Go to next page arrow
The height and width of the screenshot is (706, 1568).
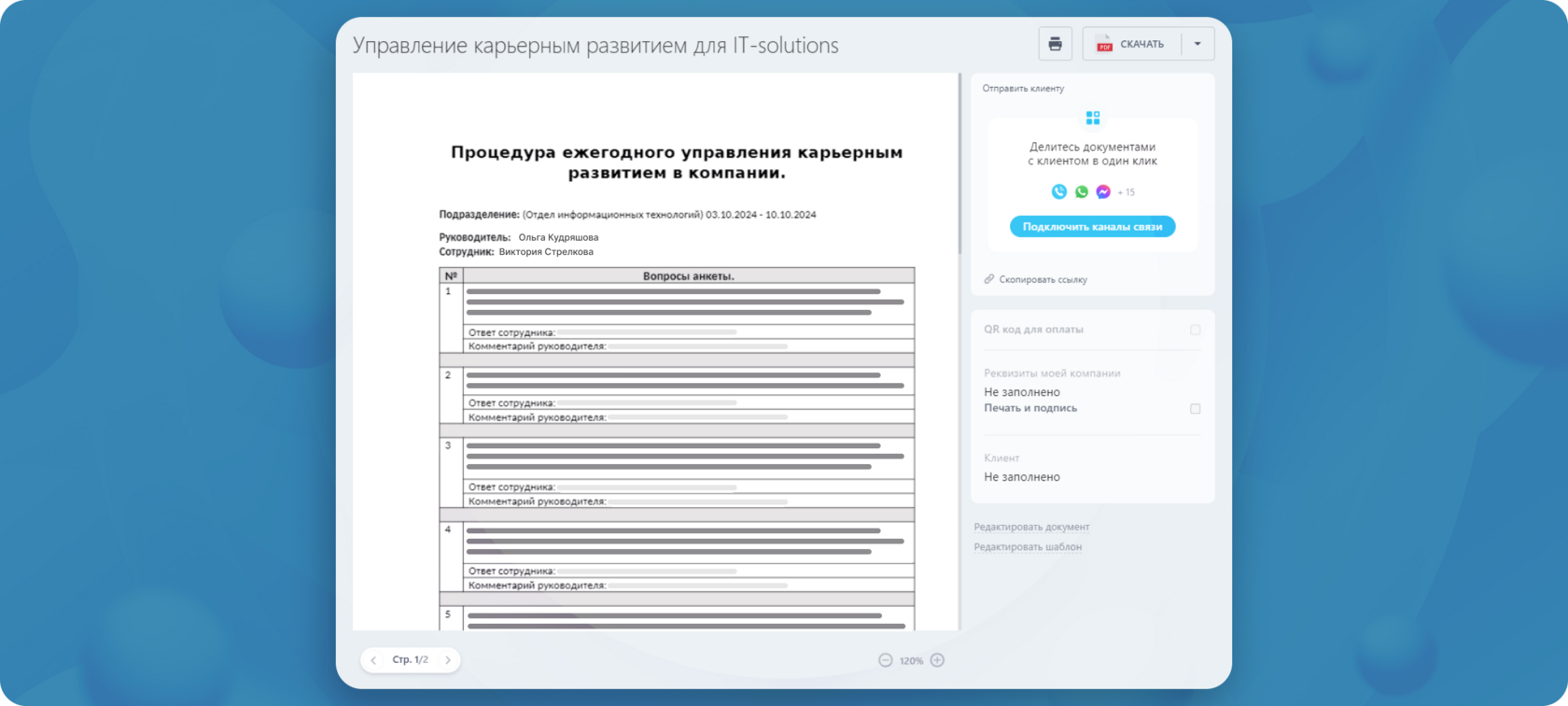point(448,660)
